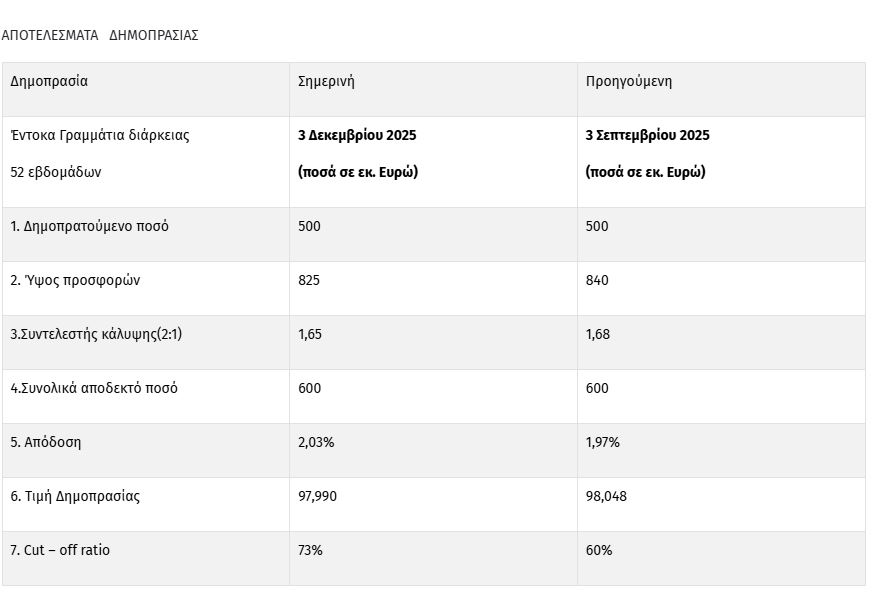The image size is (876, 593).
Task: Click previous auction price 98,048
Action: pos(606,496)
